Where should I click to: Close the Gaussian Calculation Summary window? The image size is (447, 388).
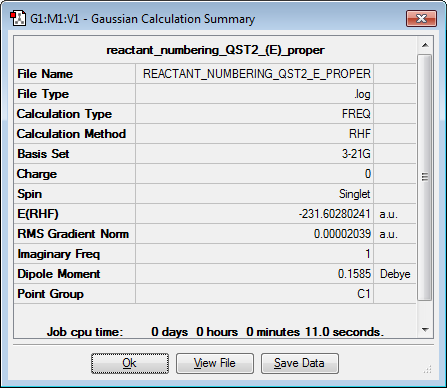(421, 18)
